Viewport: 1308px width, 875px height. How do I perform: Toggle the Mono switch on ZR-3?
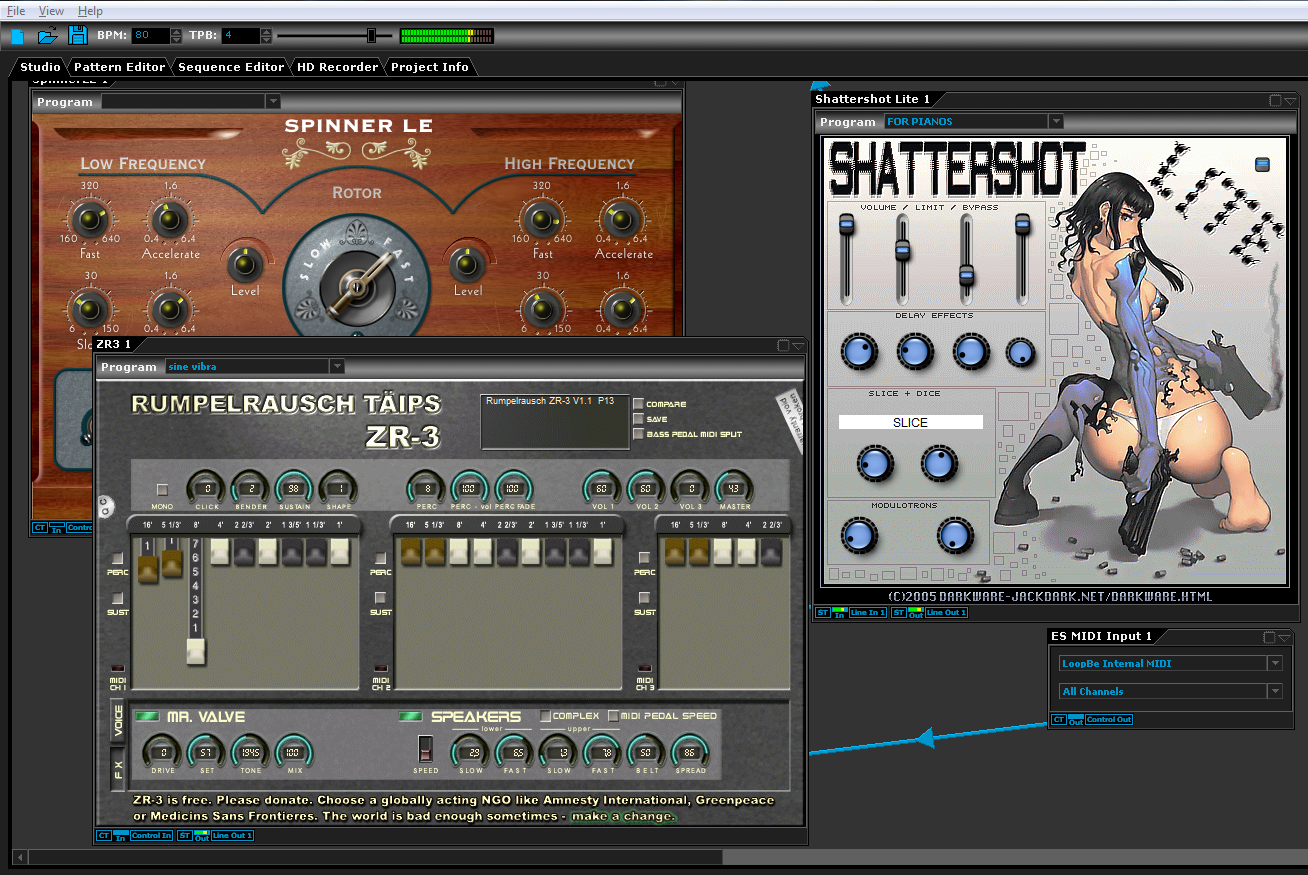(163, 490)
